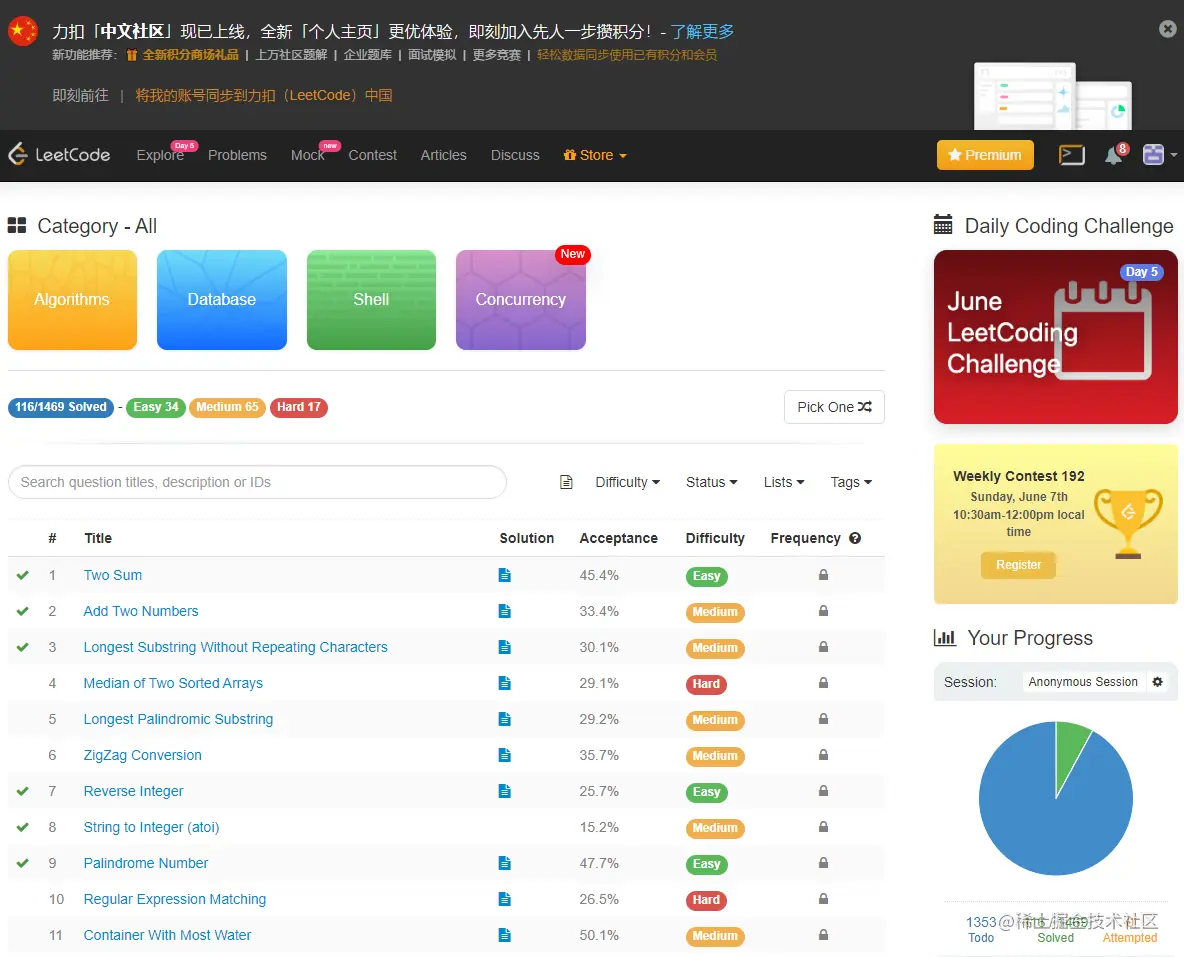Screen dimensions: 1184x957
Task: Click the 116/1469 Solved badge
Action: click(60, 407)
